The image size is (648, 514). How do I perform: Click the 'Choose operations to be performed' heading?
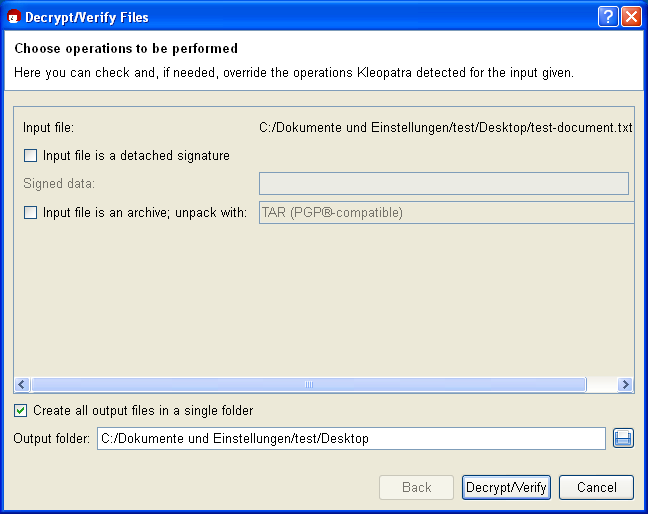pos(126,48)
